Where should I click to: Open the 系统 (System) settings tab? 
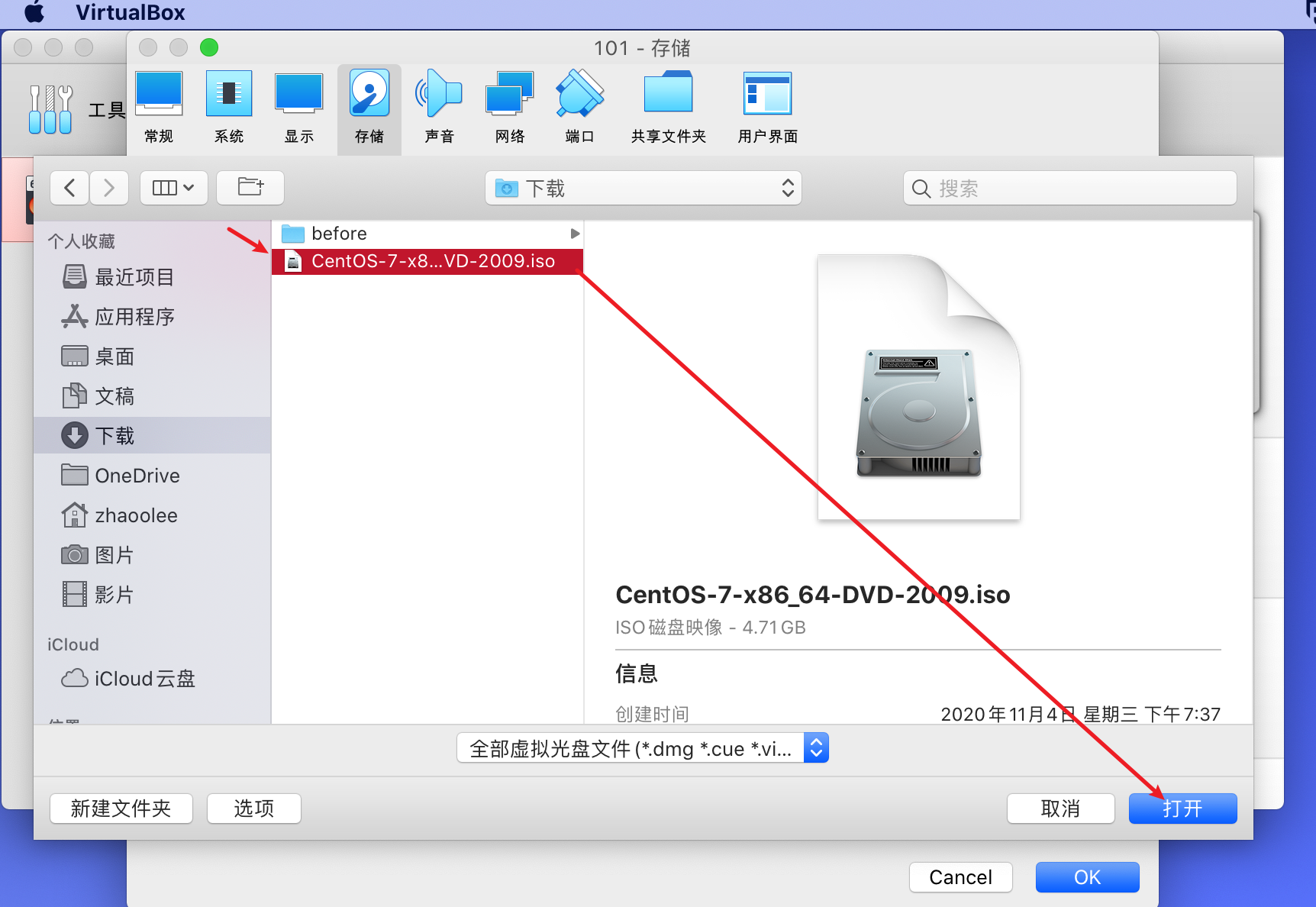click(x=229, y=108)
